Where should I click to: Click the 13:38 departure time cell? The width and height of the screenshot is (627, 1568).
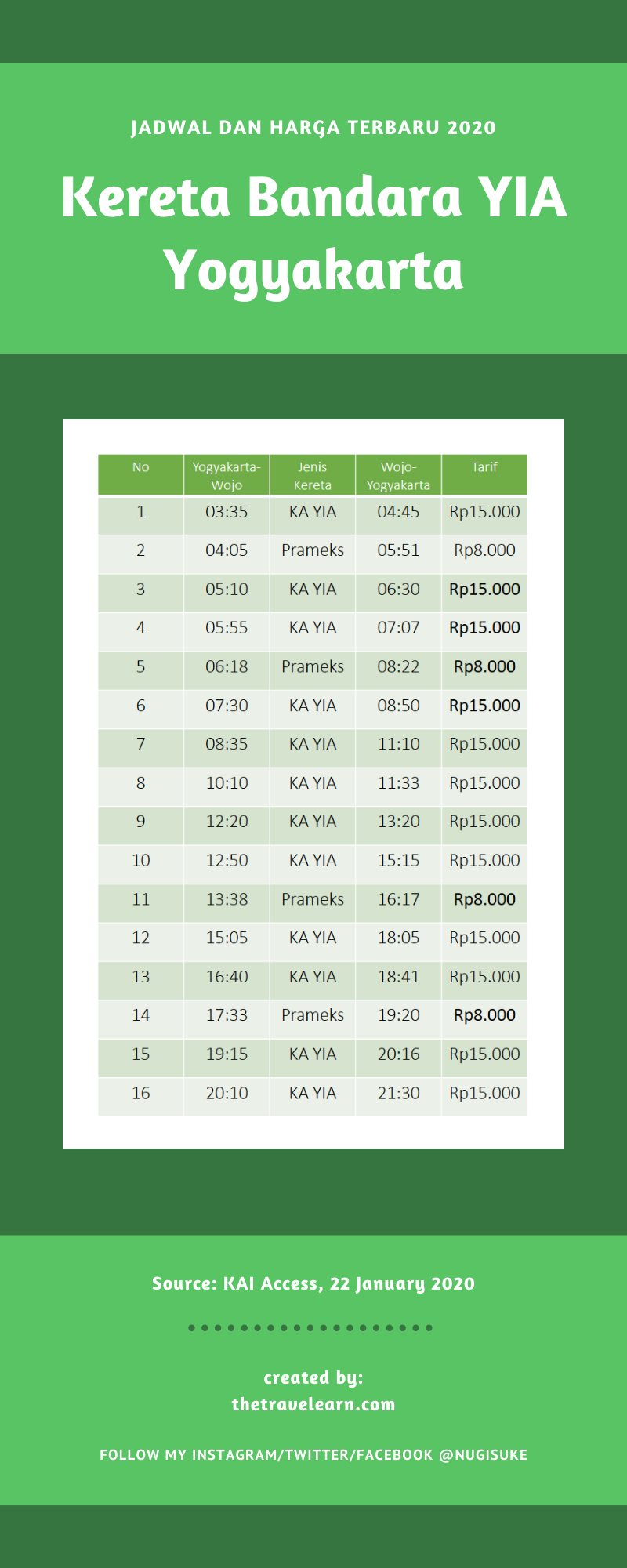tap(227, 899)
